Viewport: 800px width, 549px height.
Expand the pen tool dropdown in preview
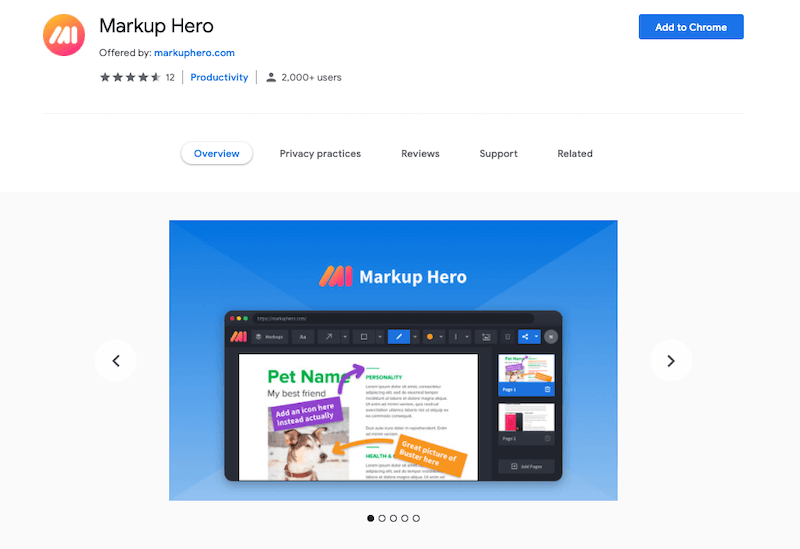pyautogui.click(x=415, y=337)
